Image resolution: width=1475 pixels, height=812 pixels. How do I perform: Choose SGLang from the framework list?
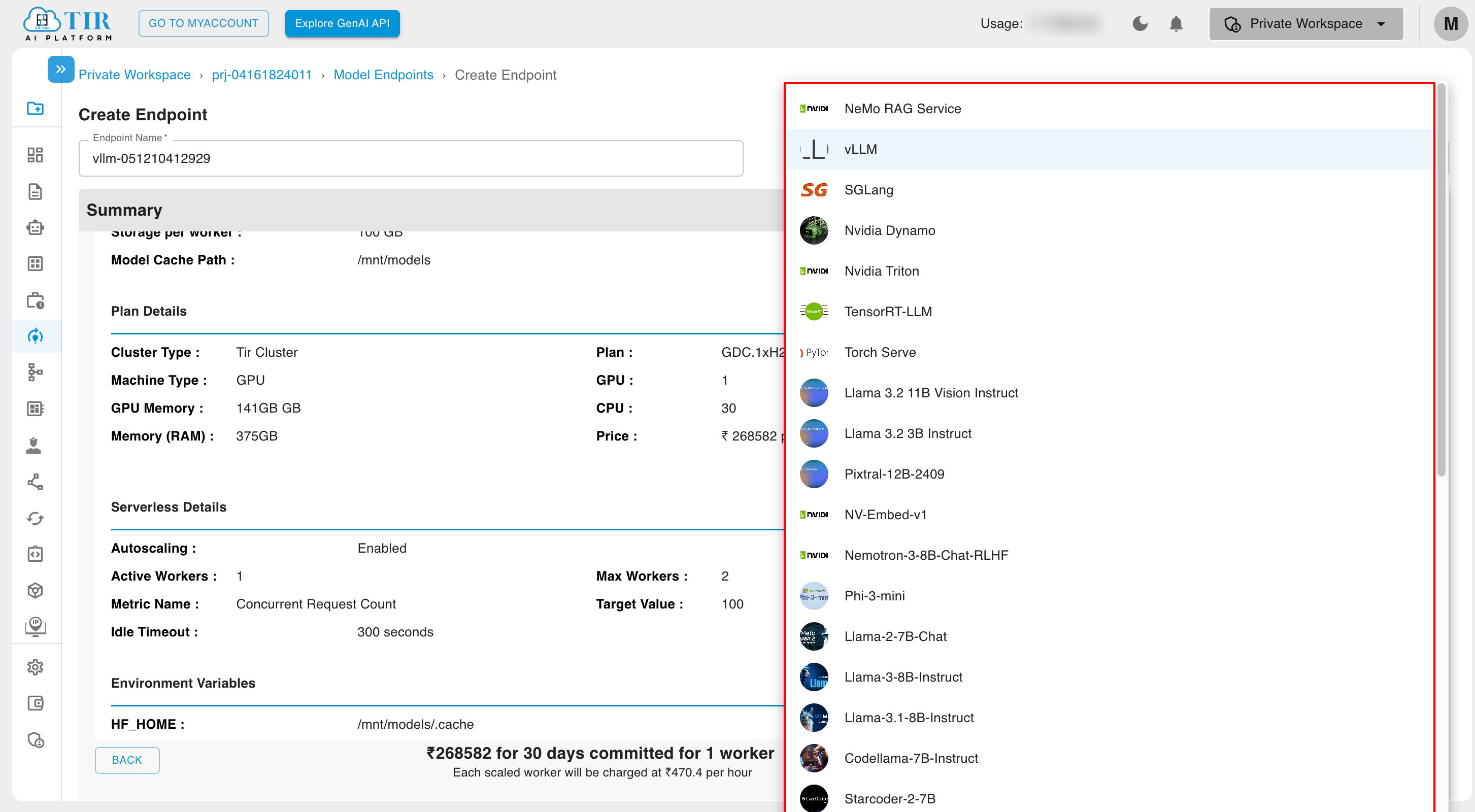pyautogui.click(x=1109, y=190)
